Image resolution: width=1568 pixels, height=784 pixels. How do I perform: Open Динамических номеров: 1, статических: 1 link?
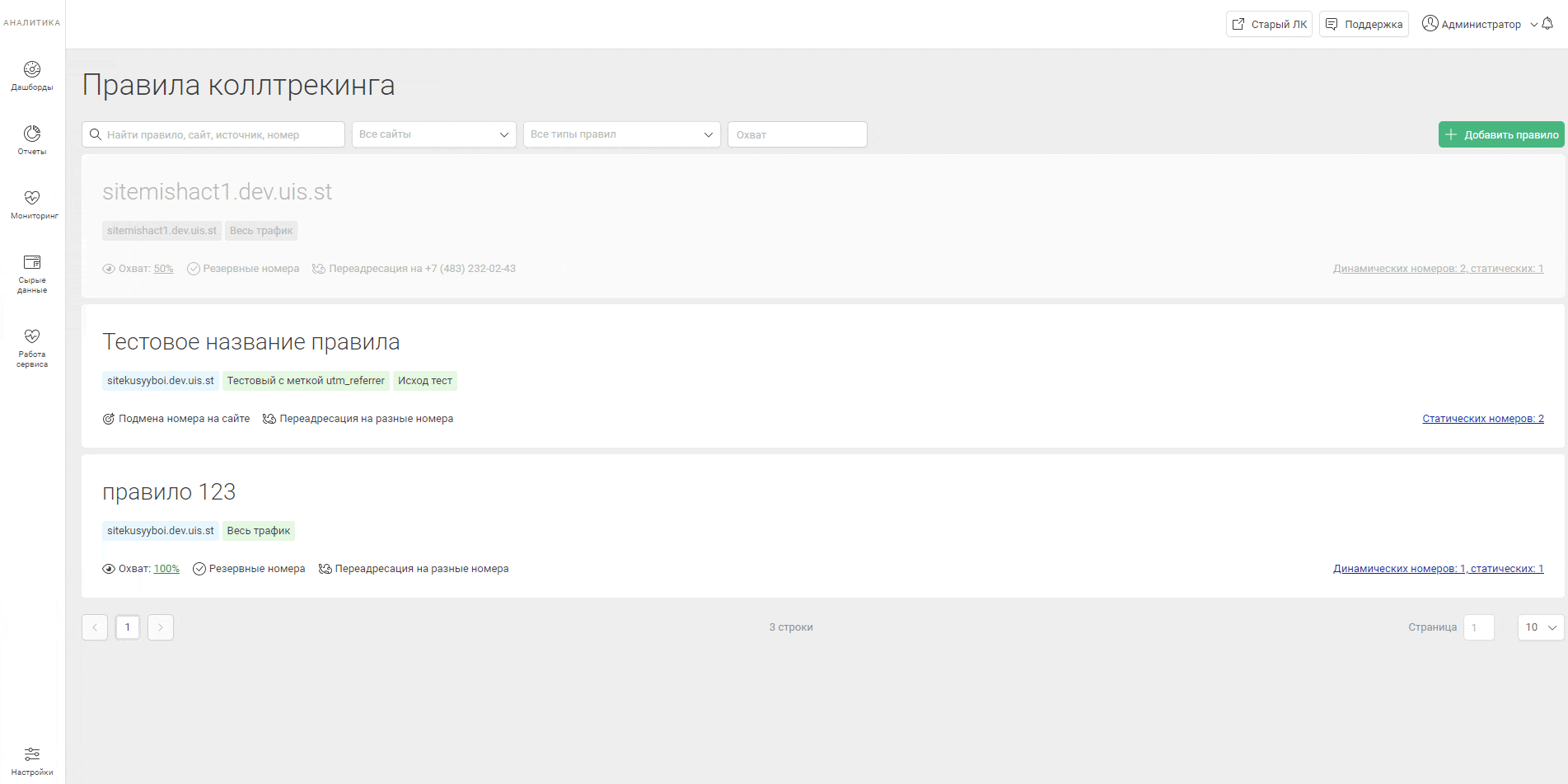(x=1439, y=569)
